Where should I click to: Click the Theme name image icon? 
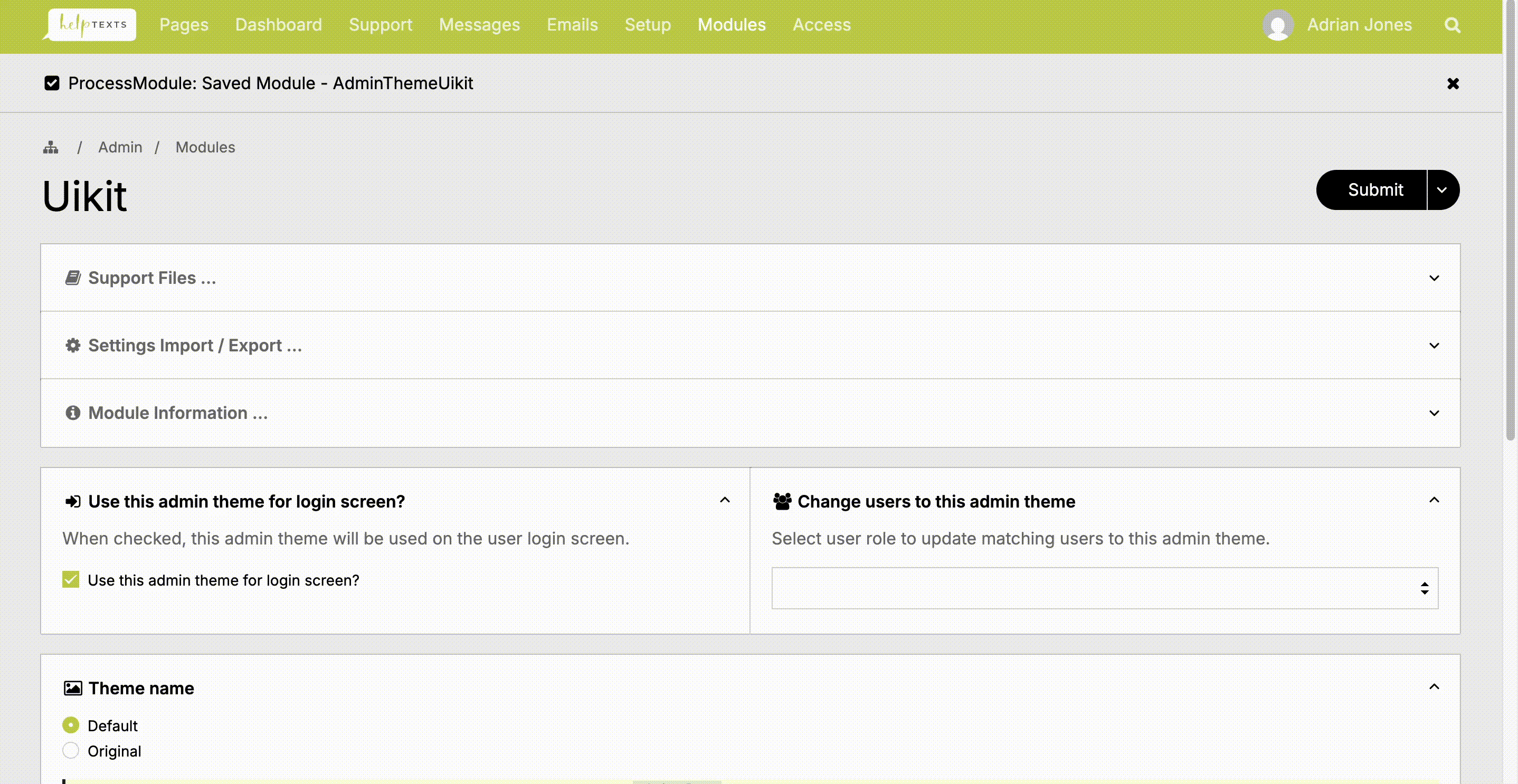[x=72, y=688]
